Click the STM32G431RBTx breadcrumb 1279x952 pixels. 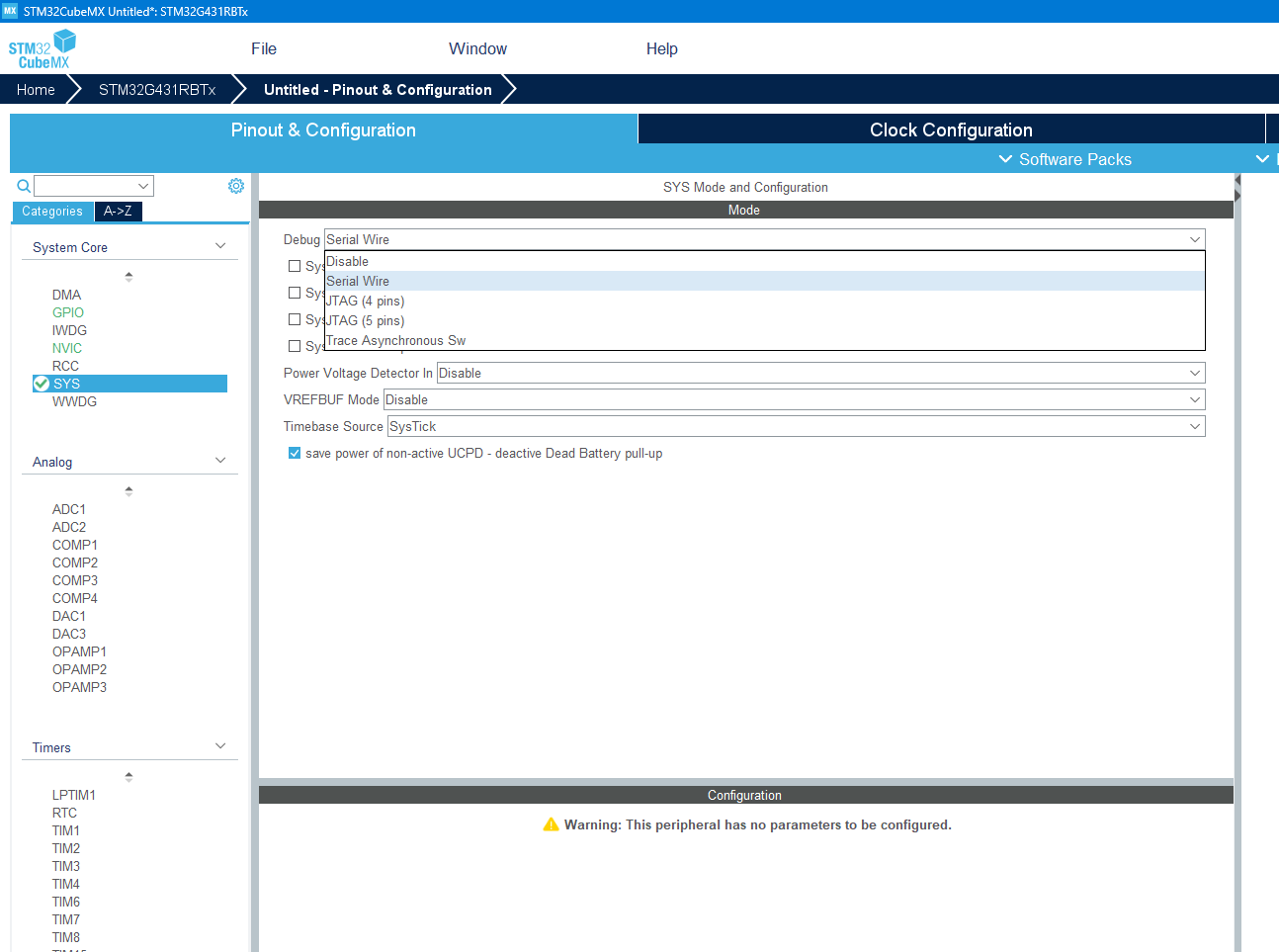[x=157, y=89]
